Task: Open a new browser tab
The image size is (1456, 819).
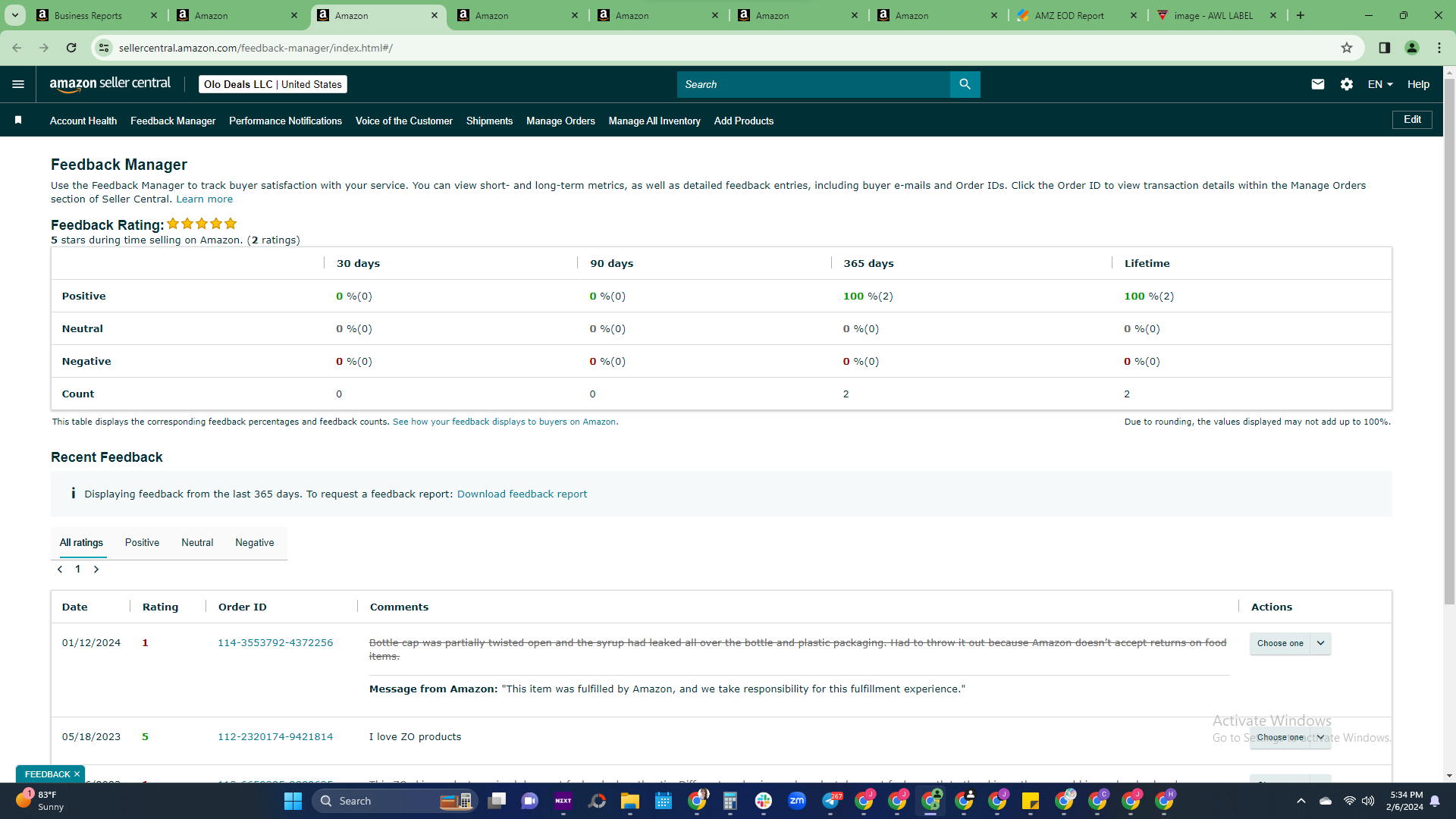Action: [x=1301, y=15]
